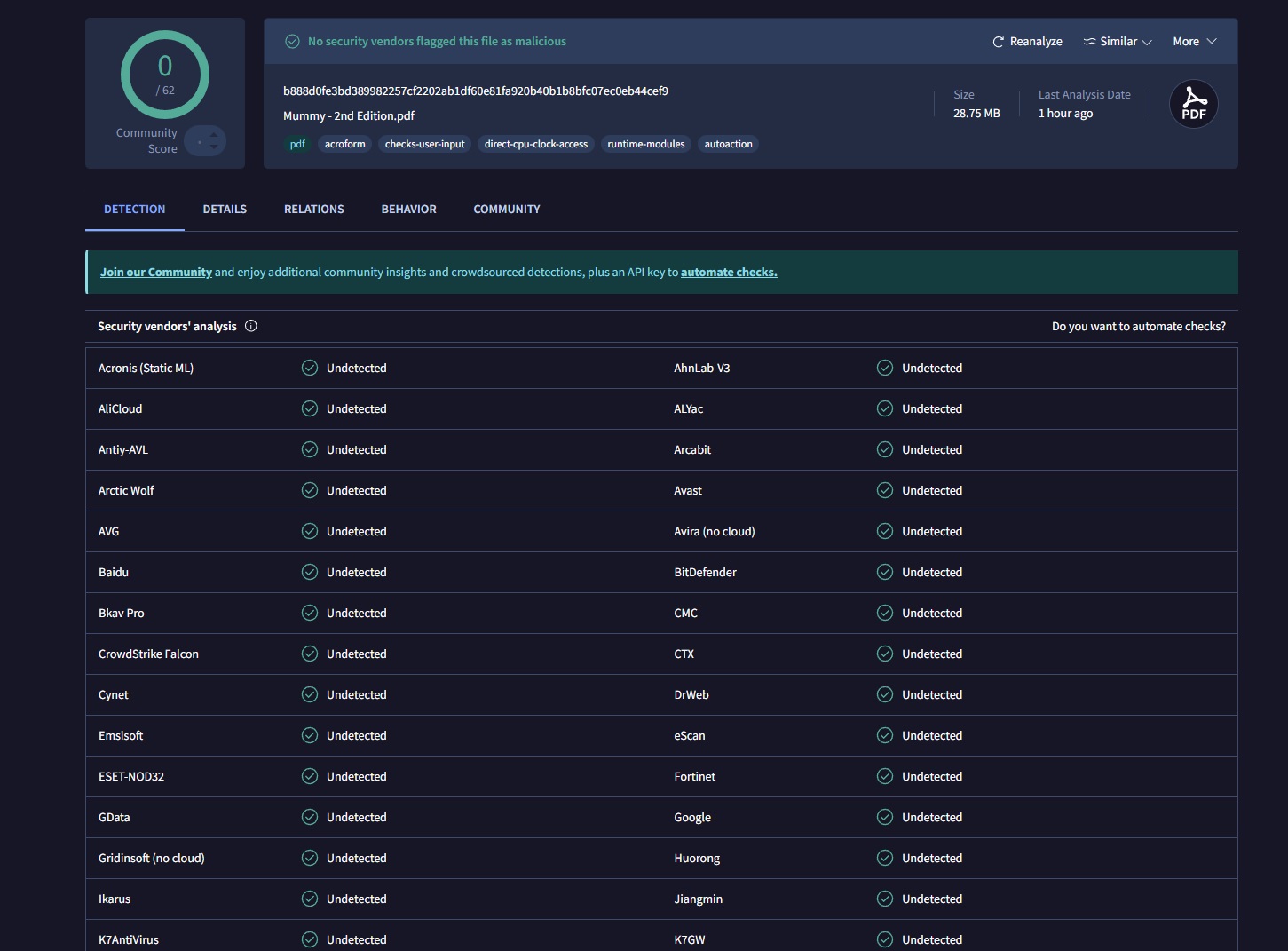Click the eScan undetected check icon

coord(885,735)
